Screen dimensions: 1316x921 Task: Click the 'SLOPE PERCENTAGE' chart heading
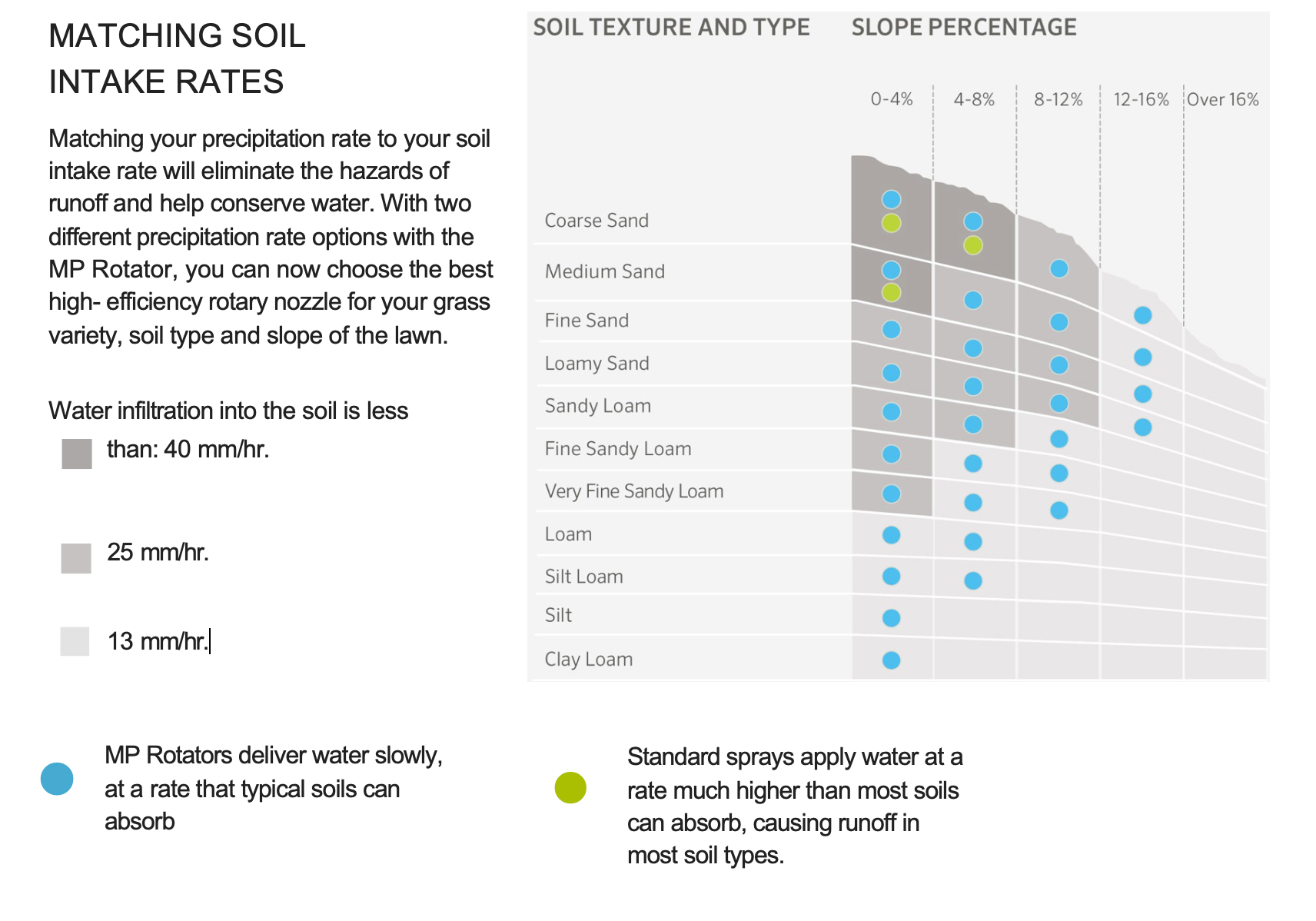tap(964, 28)
